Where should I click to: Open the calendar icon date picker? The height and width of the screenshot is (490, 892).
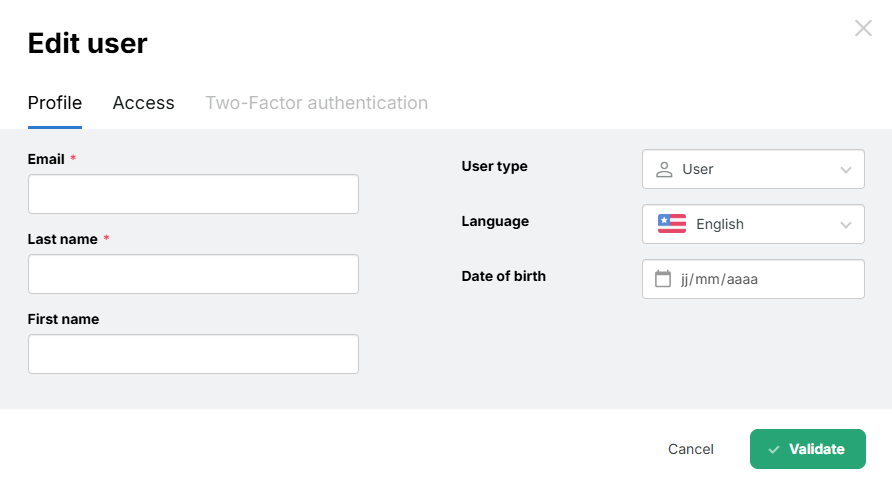click(662, 279)
